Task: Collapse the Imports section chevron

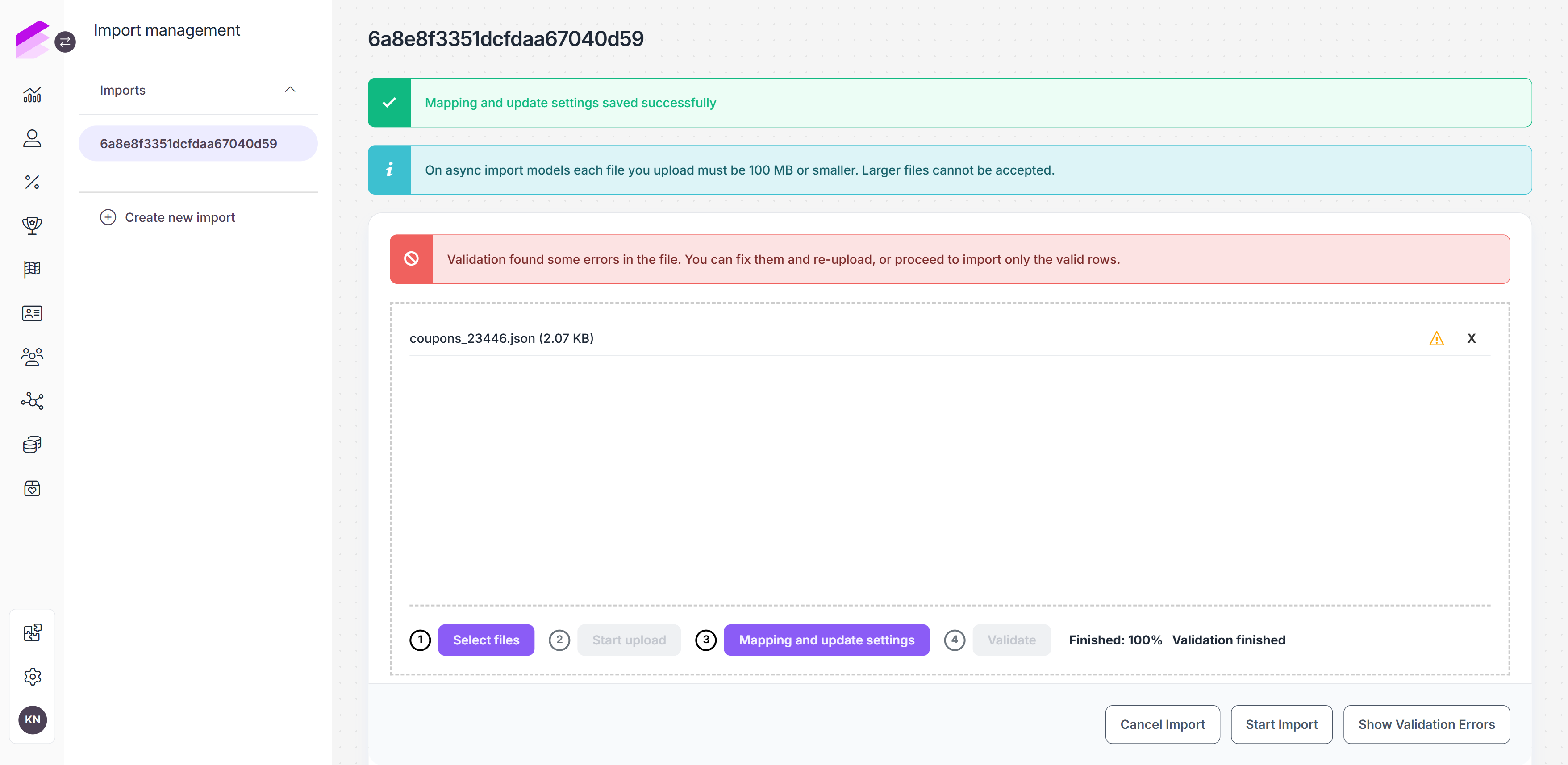Action: pyautogui.click(x=290, y=89)
